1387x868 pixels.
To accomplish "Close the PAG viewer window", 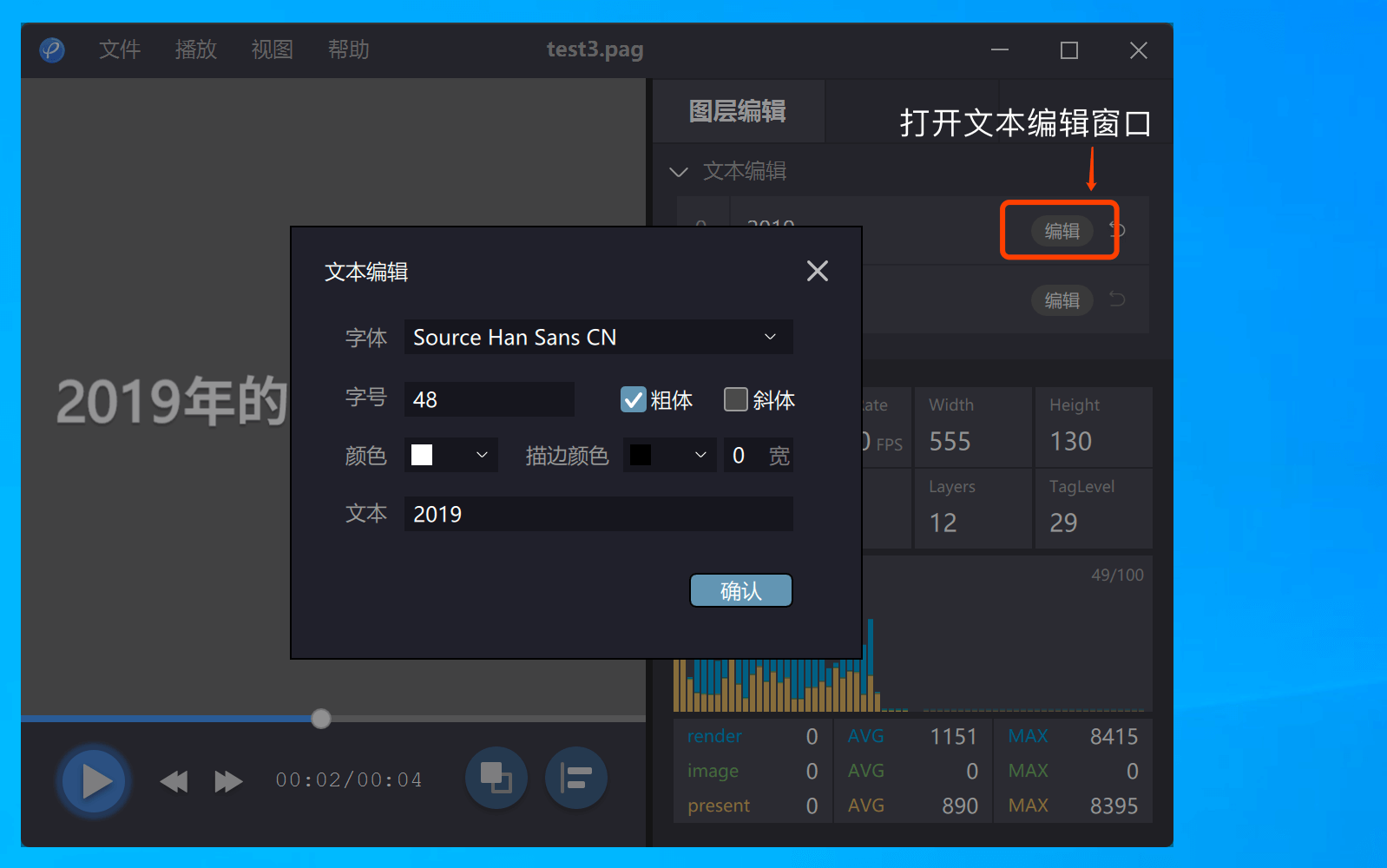I will click(1139, 50).
